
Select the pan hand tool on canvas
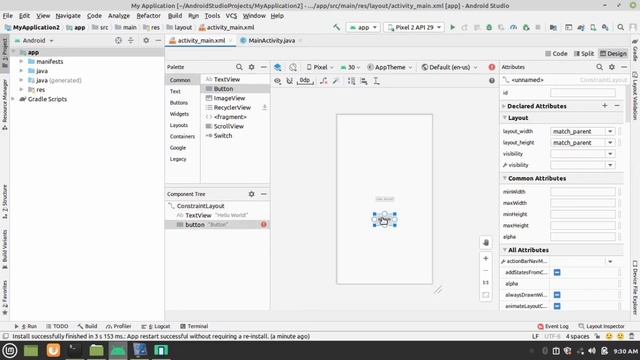[486, 242]
